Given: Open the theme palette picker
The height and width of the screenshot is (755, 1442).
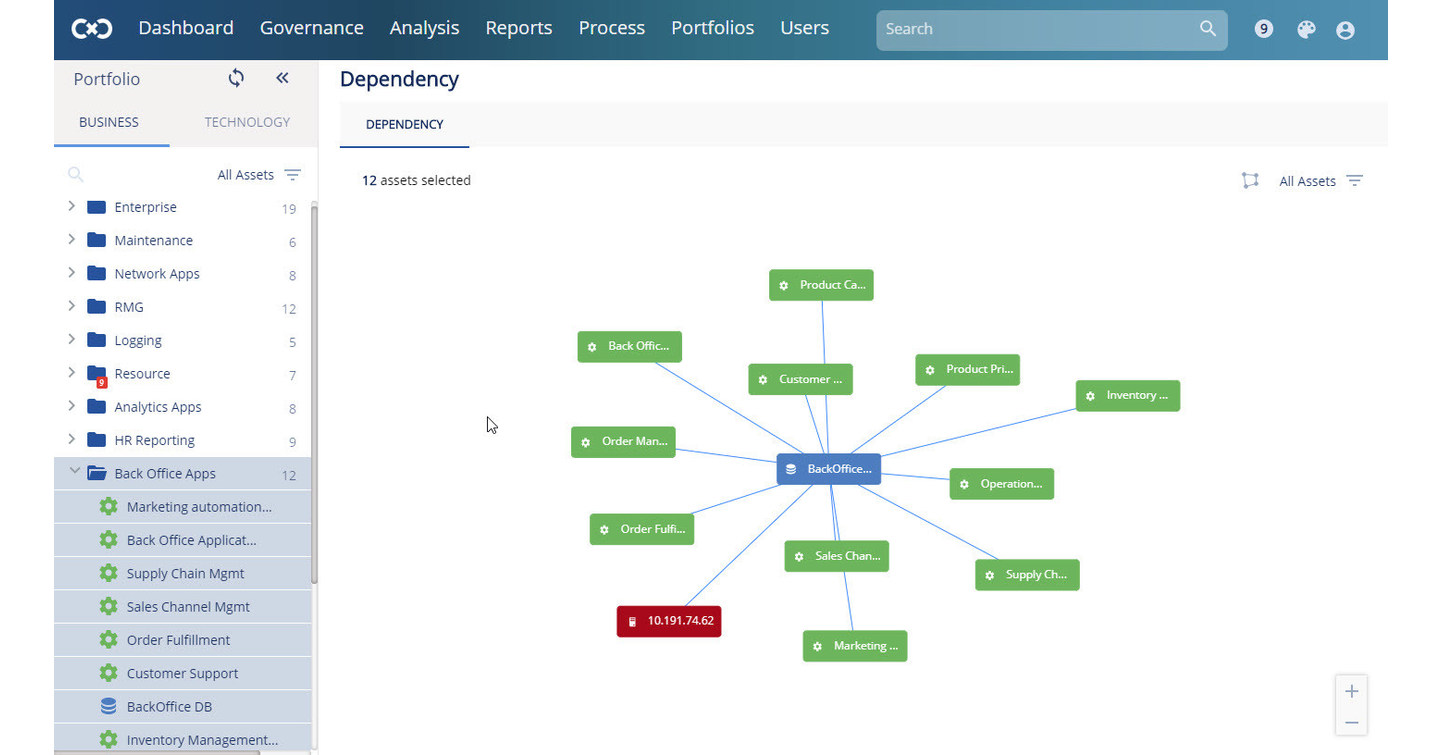Looking at the screenshot, I should pos(1306,29).
